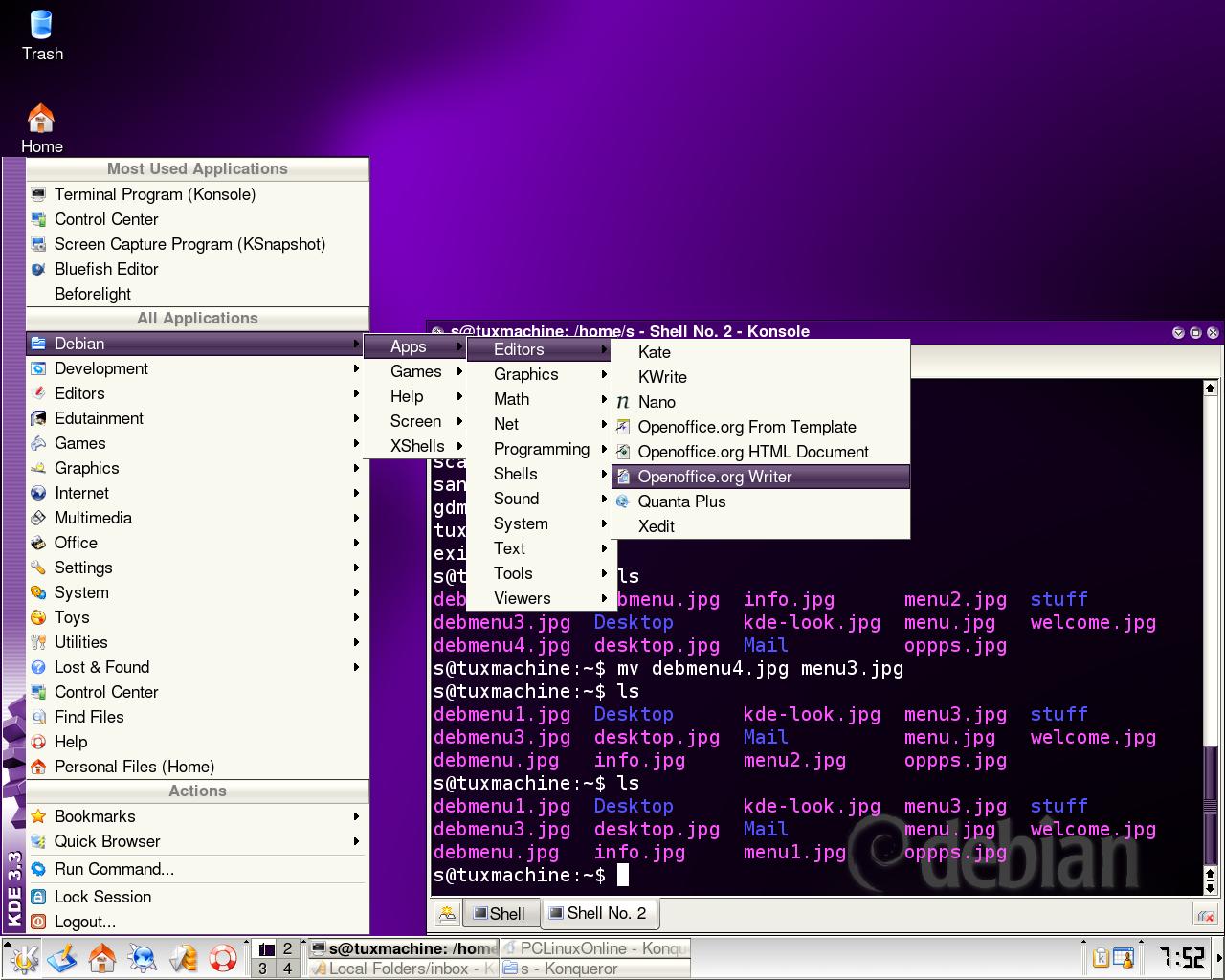Screen dimensions: 1225x980
Task: Open Control Center under Most Used Applications
Action: [x=197, y=219]
